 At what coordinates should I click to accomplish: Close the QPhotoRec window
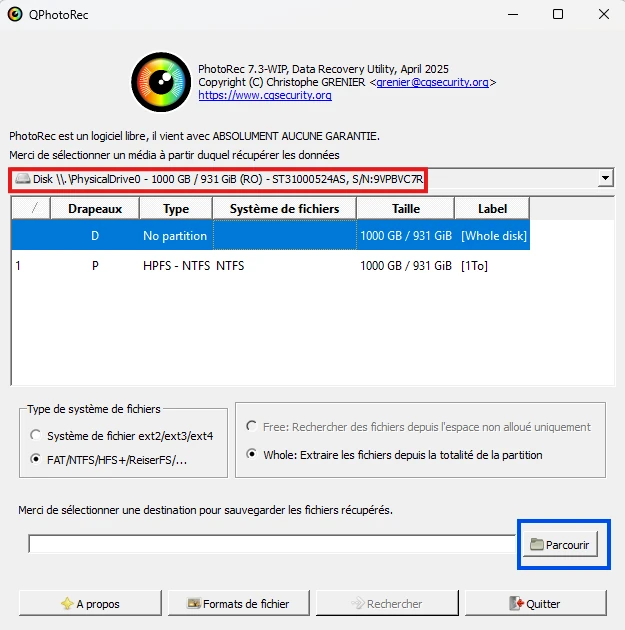click(x=604, y=14)
